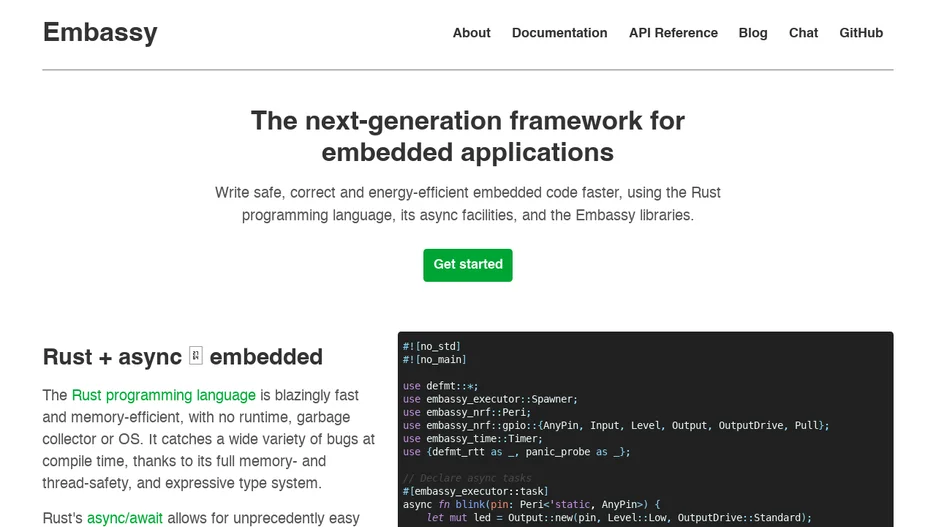
Task: Click the "let mut led = Output::new" line
Action: click(x=619, y=517)
